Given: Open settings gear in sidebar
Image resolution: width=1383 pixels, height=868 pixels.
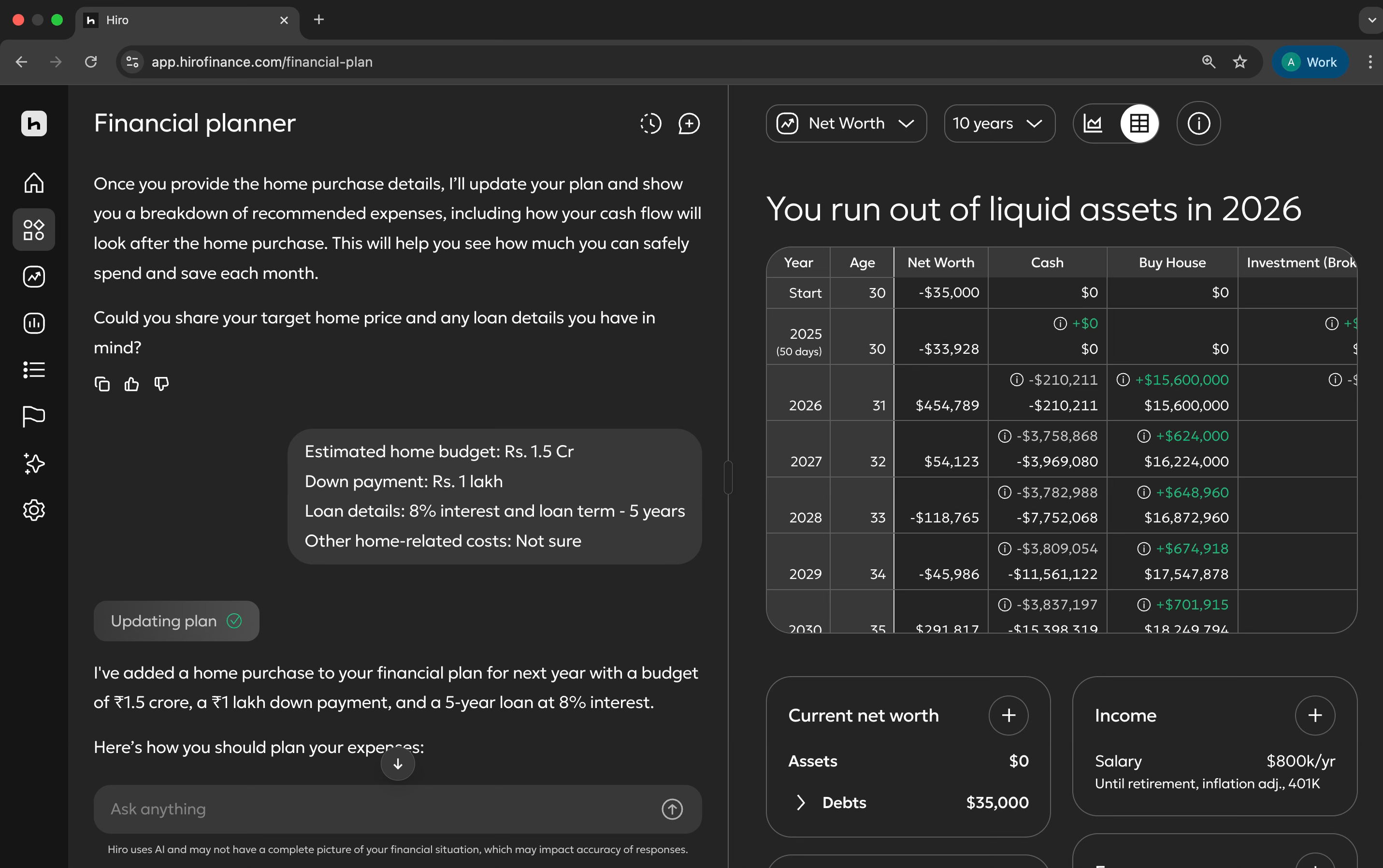Looking at the screenshot, I should (x=34, y=510).
